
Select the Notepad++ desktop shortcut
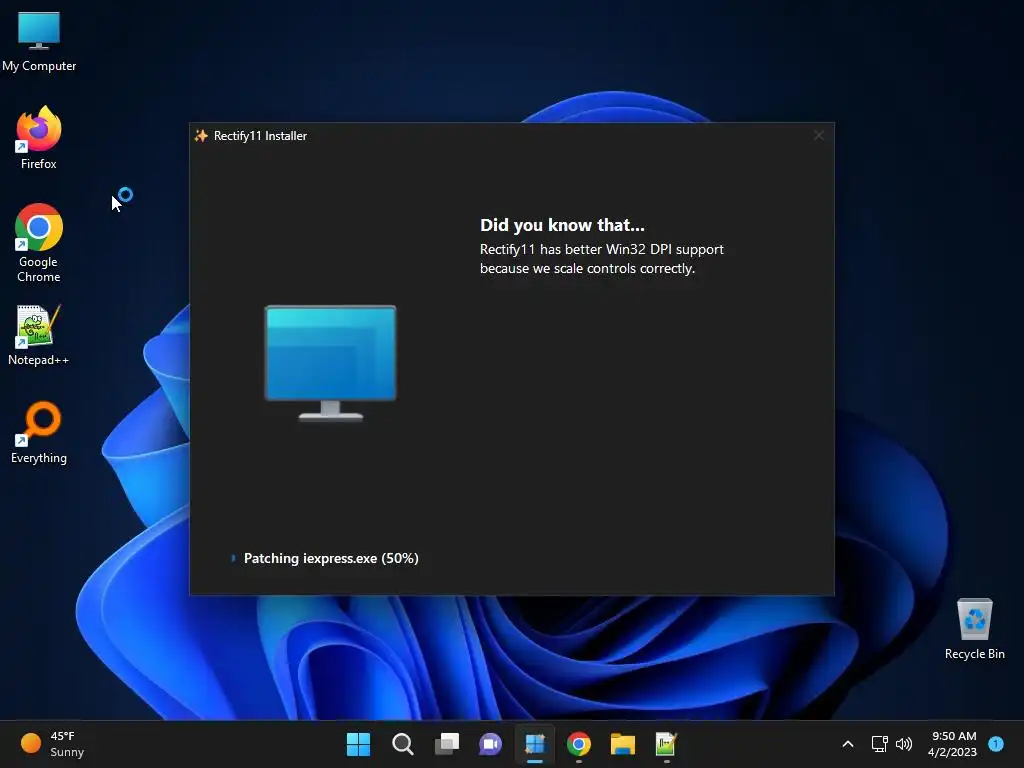[39, 334]
